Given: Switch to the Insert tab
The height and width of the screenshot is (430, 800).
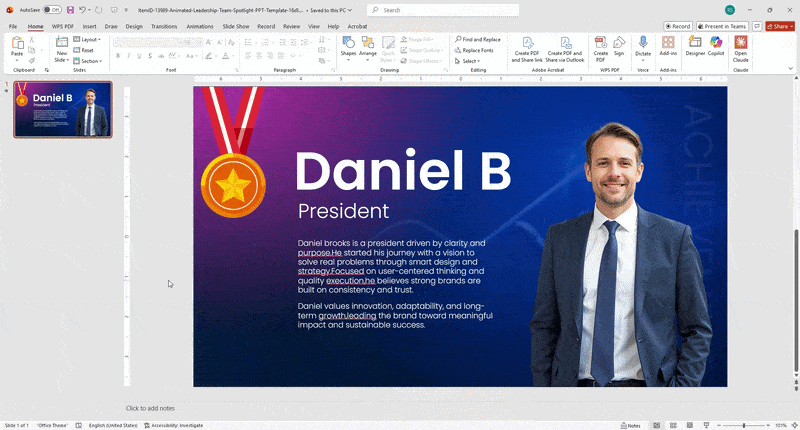Looking at the screenshot, I should [89, 26].
